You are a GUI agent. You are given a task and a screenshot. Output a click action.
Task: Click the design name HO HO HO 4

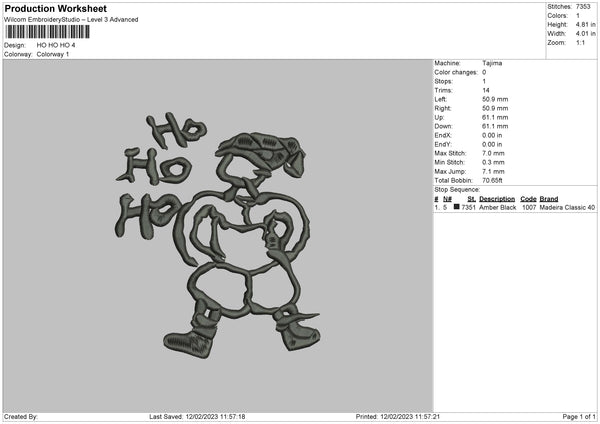56,45
